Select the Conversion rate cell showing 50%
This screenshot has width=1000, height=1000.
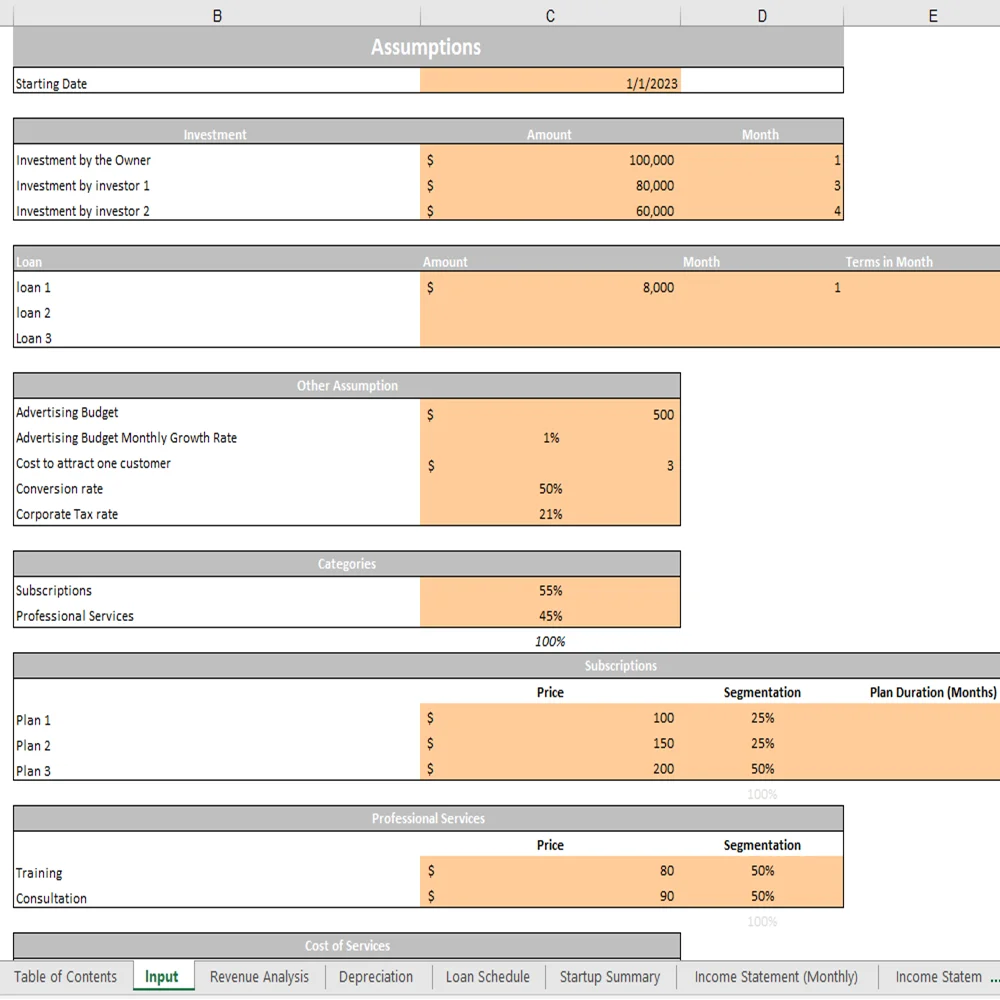[550, 489]
